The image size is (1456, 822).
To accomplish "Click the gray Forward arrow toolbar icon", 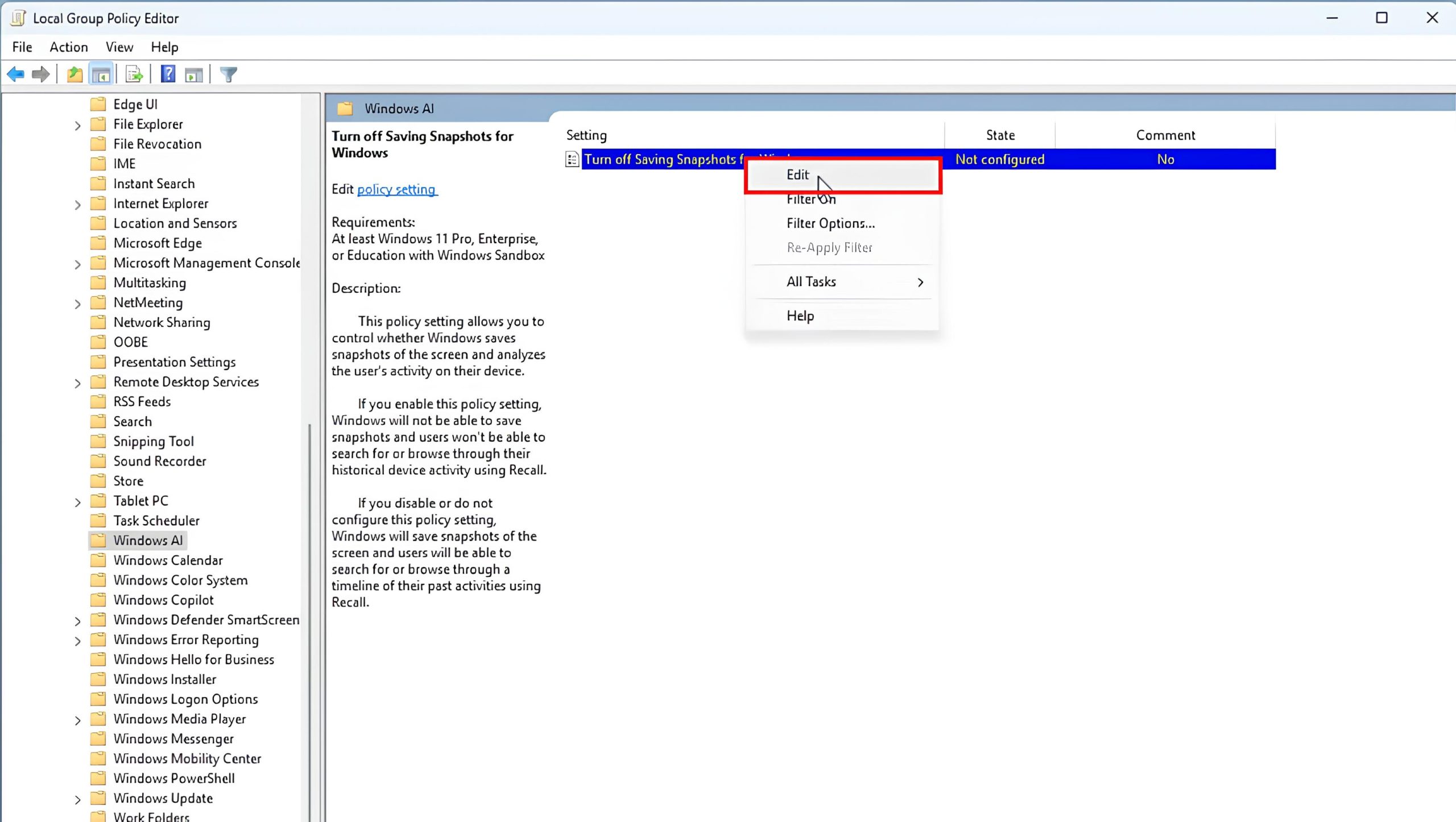I will (40, 74).
